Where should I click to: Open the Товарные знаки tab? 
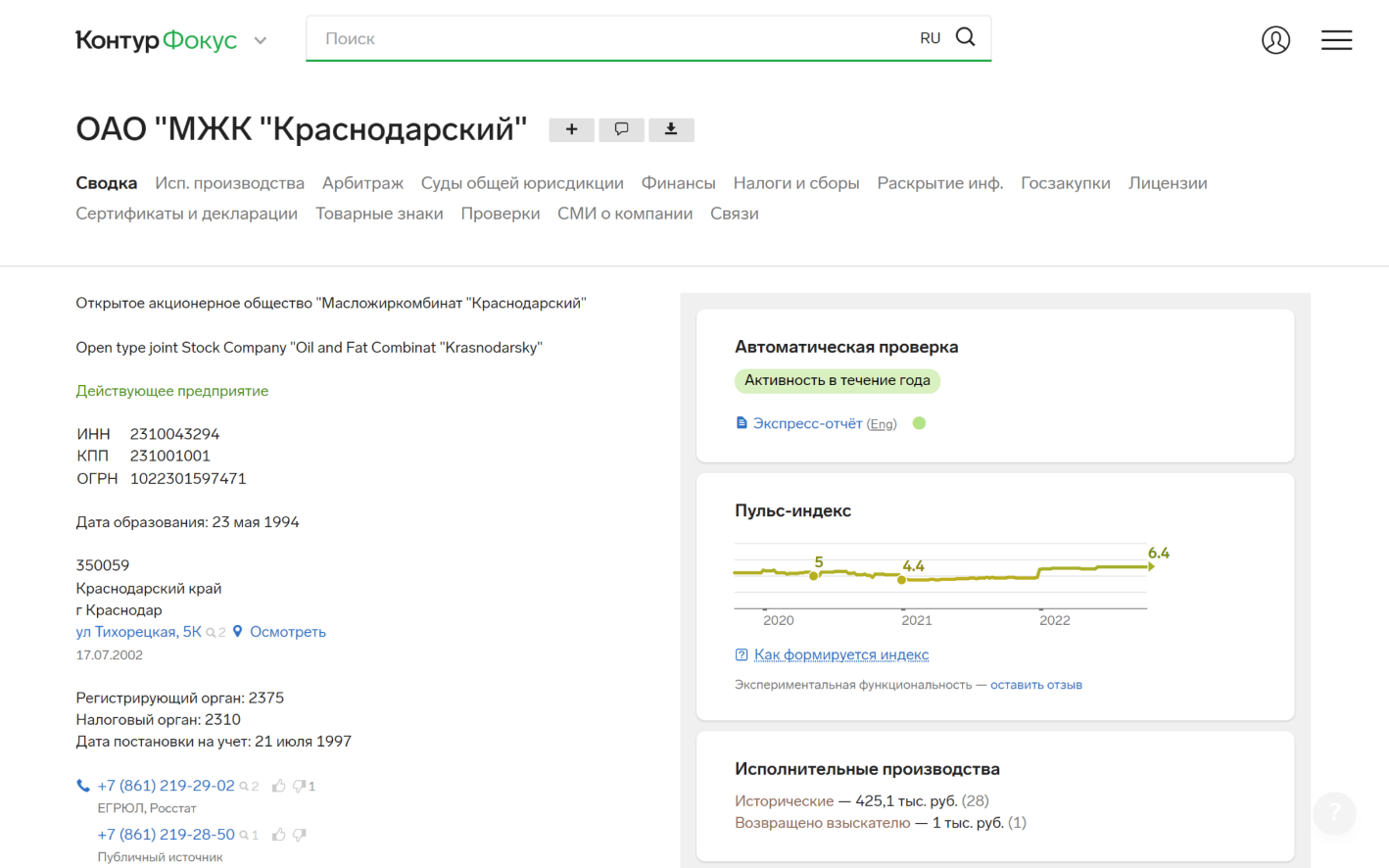pyautogui.click(x=379, y=214)
